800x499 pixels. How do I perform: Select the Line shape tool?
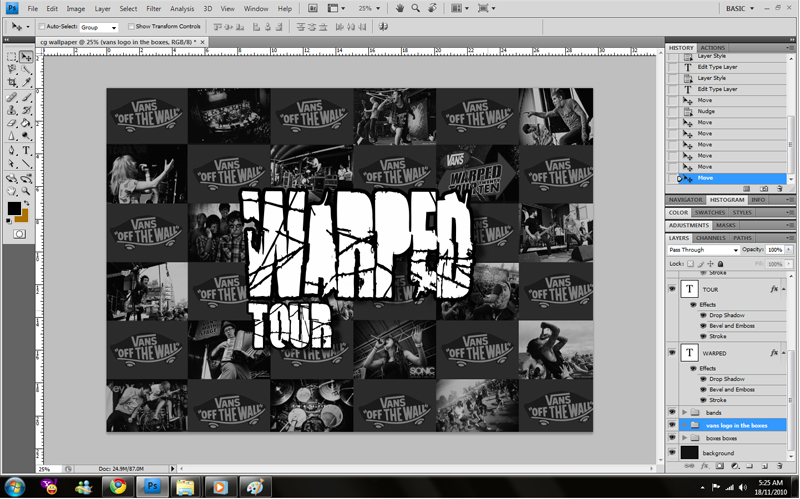(x=26, y=164)
